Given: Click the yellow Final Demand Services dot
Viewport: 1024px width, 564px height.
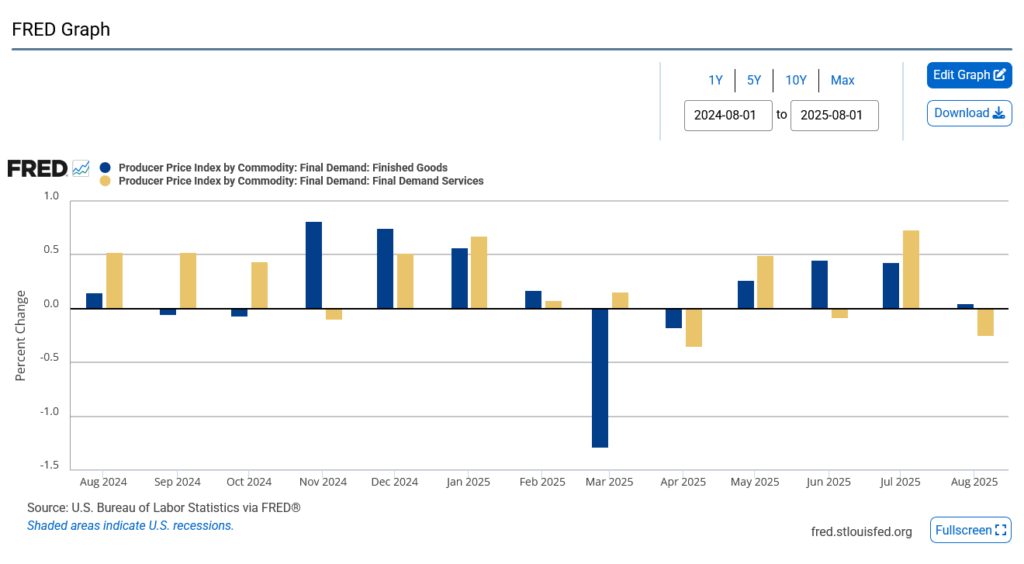Looking at the screenshot, I should (x=105, y=181).
